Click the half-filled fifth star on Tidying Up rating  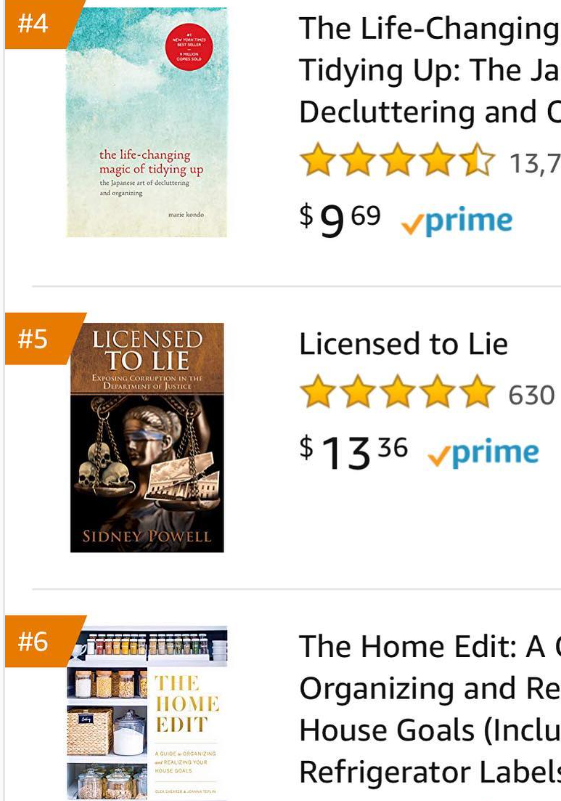[x=478, y=160]
